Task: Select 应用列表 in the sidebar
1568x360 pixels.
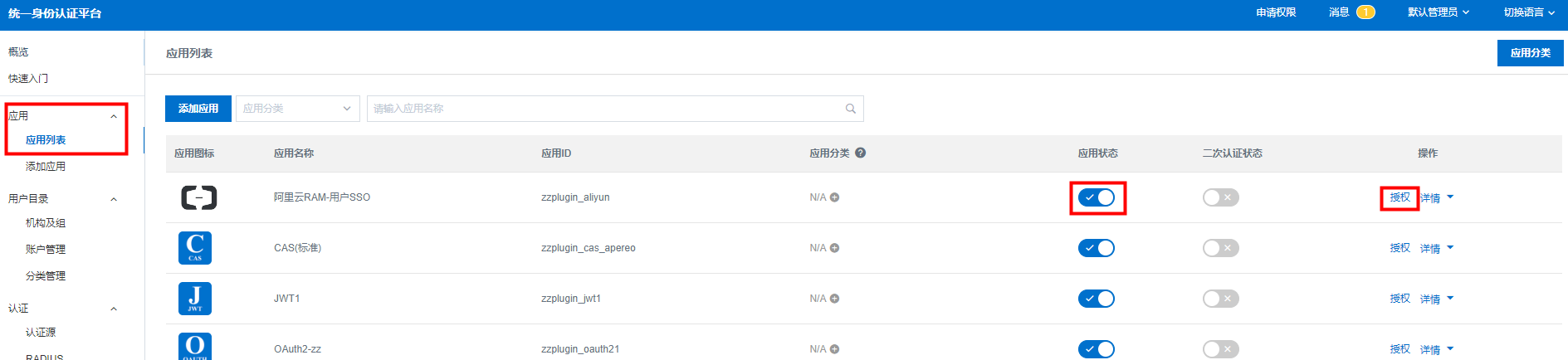Action: (x=46, y=140)
